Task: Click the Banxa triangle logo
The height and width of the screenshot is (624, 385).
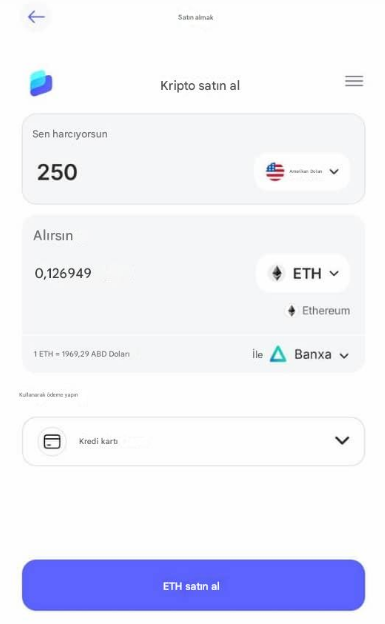Action: coord(278,354)
